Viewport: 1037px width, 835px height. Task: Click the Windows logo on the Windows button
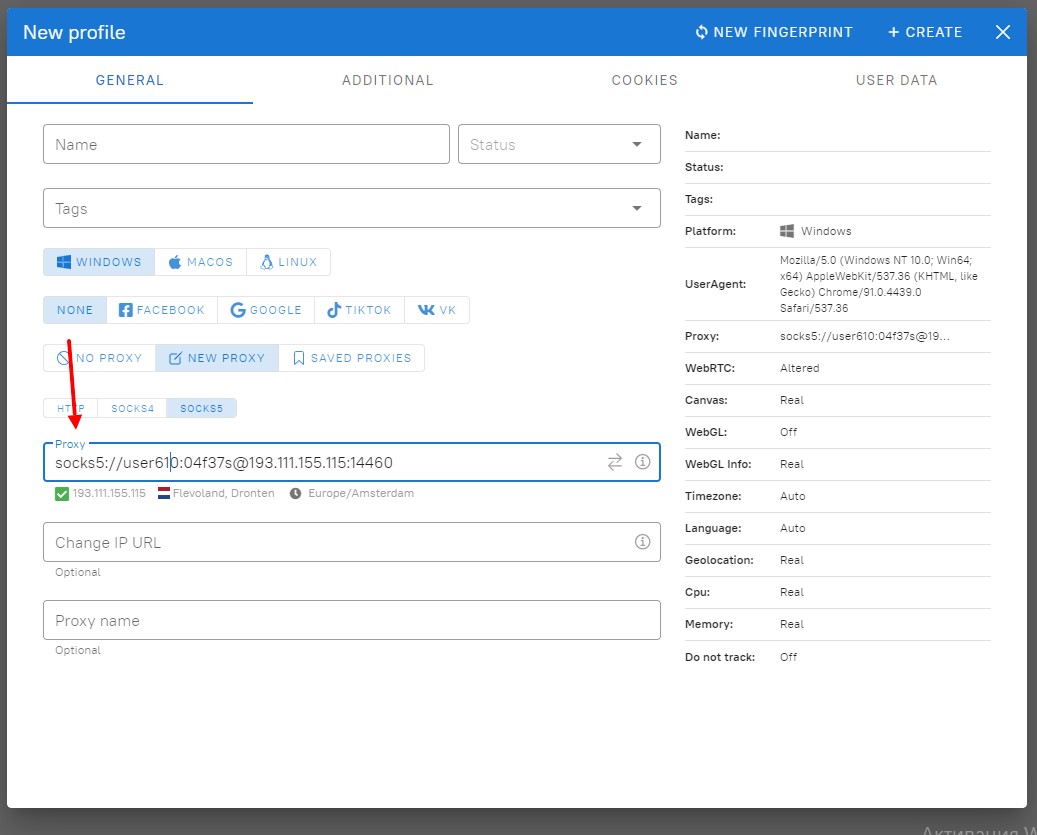64,262
